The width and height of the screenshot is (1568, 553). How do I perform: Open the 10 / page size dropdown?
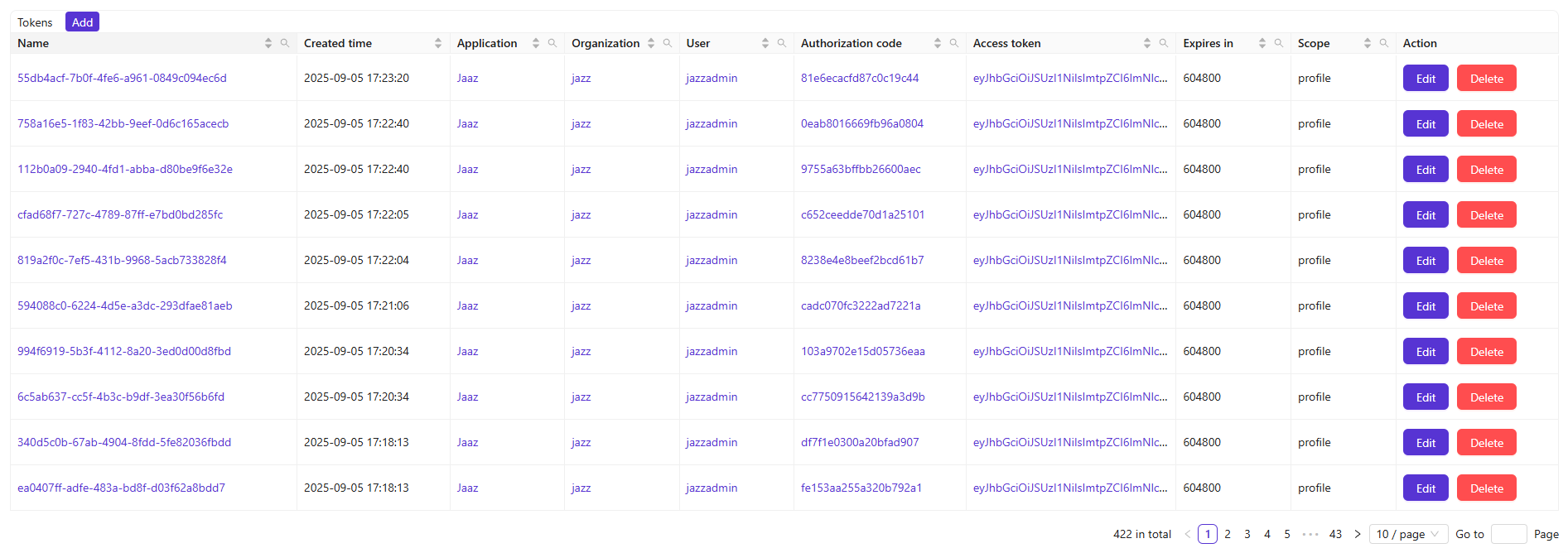[1408, 534]
